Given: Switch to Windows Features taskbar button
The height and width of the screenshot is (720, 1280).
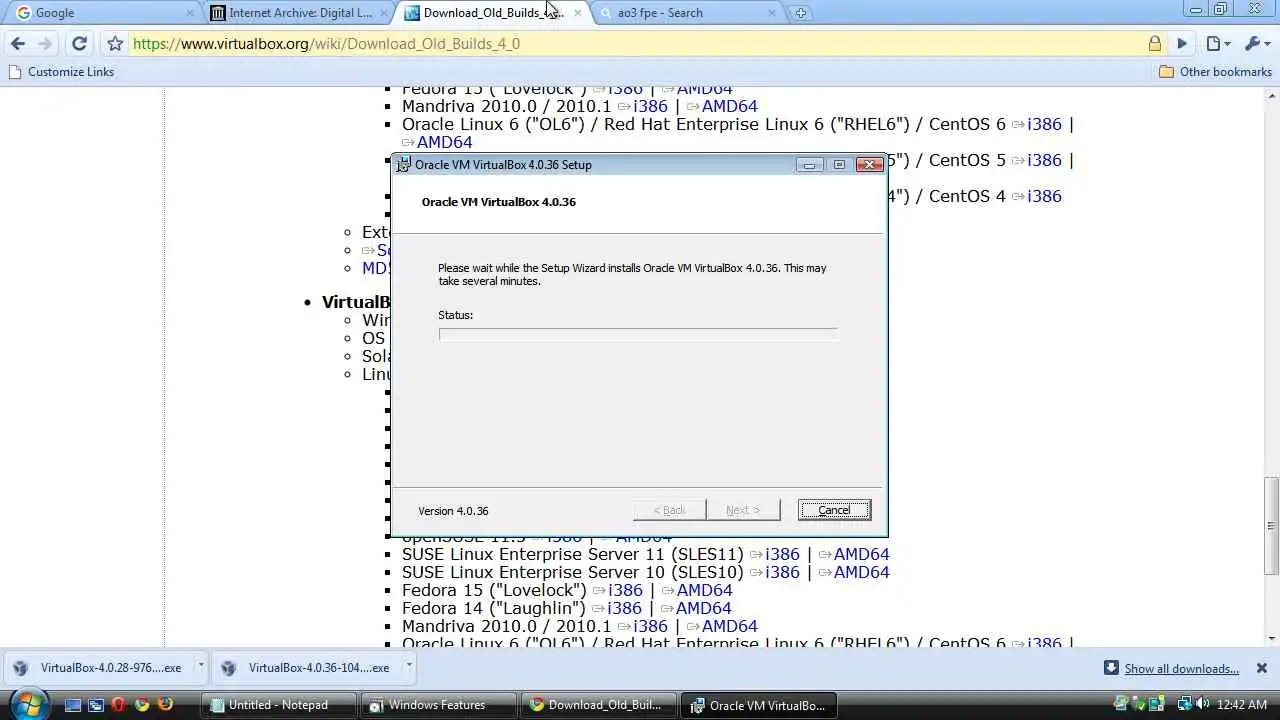Looking at the screenshot, I should [437, 705].
